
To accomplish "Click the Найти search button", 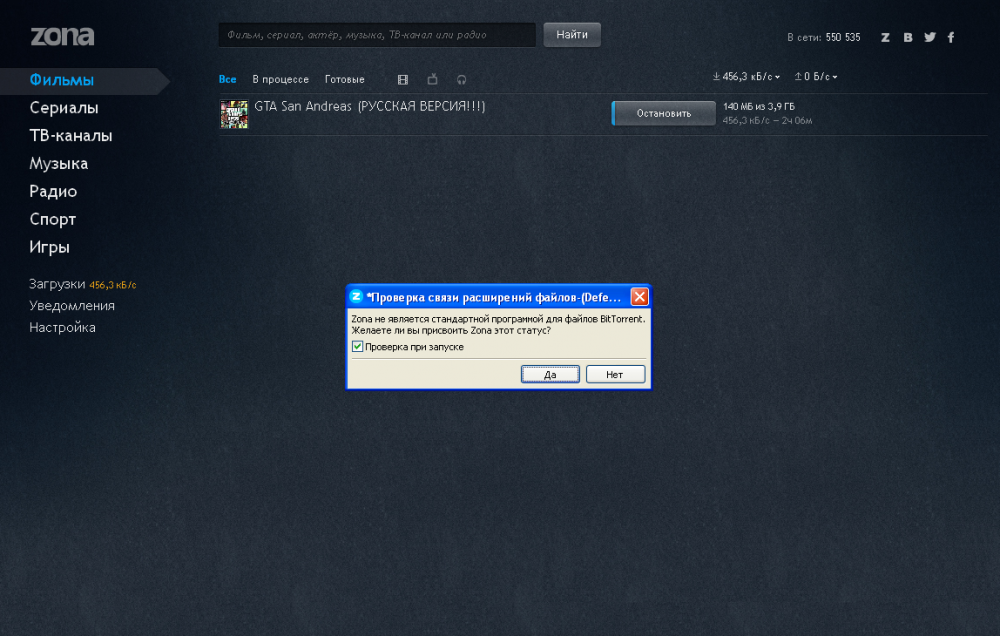I will (572, 34).
